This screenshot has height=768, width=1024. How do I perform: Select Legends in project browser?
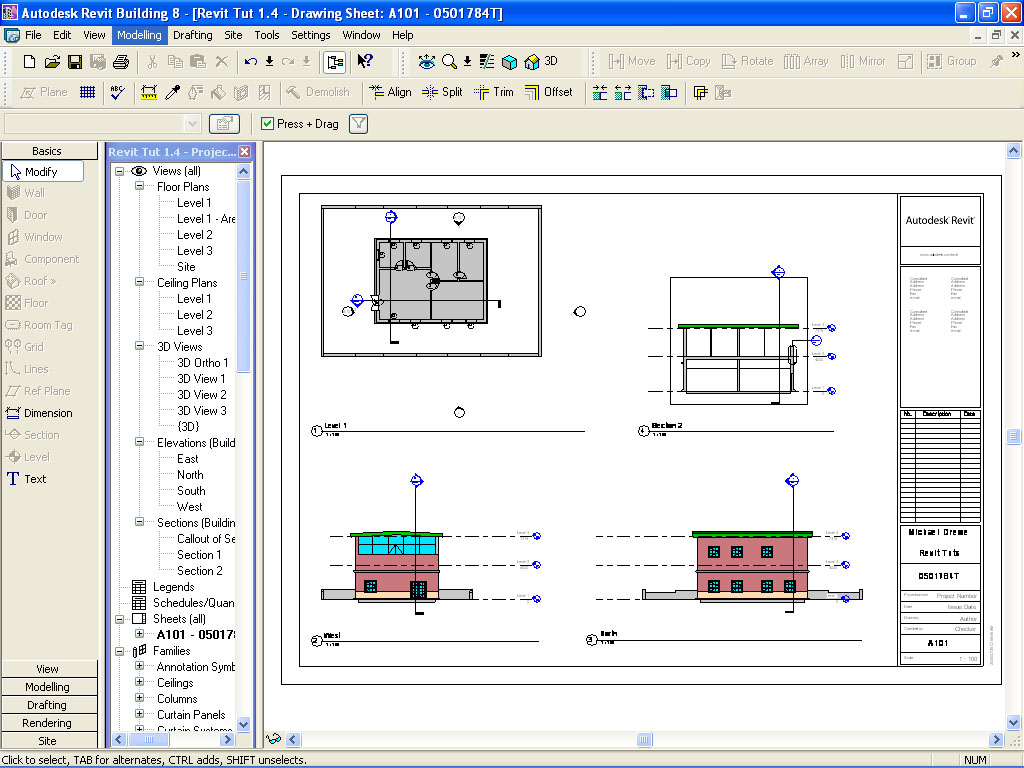pos(173,587)
